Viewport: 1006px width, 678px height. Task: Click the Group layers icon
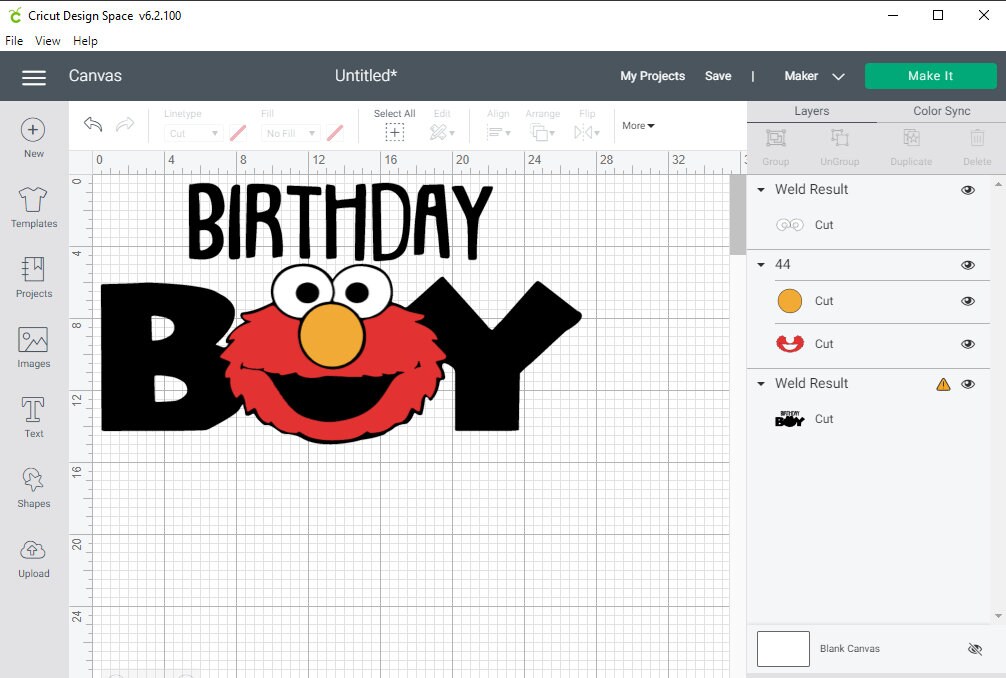[776, 139]
